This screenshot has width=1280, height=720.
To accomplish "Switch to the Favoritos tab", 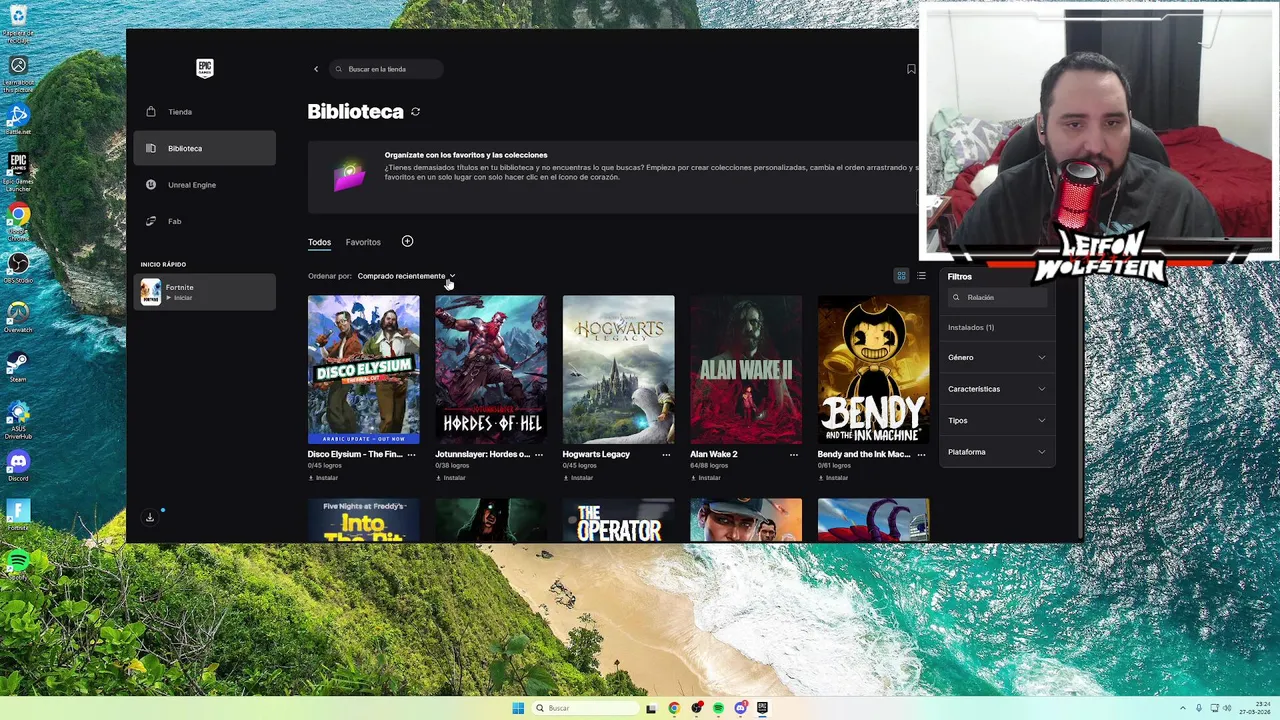I will 363,242.
